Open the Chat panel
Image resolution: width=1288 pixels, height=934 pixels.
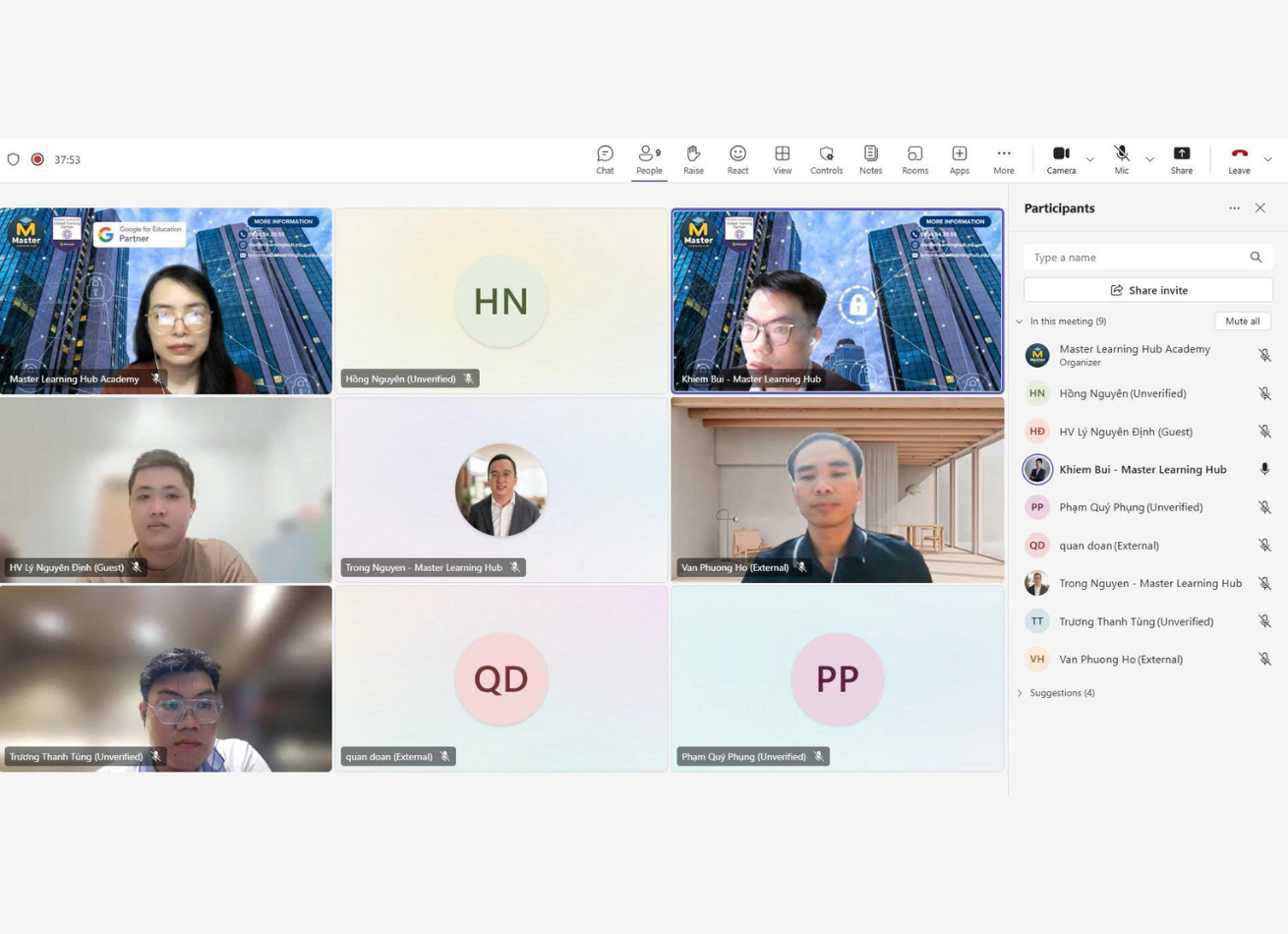click(x=605, y=159)
